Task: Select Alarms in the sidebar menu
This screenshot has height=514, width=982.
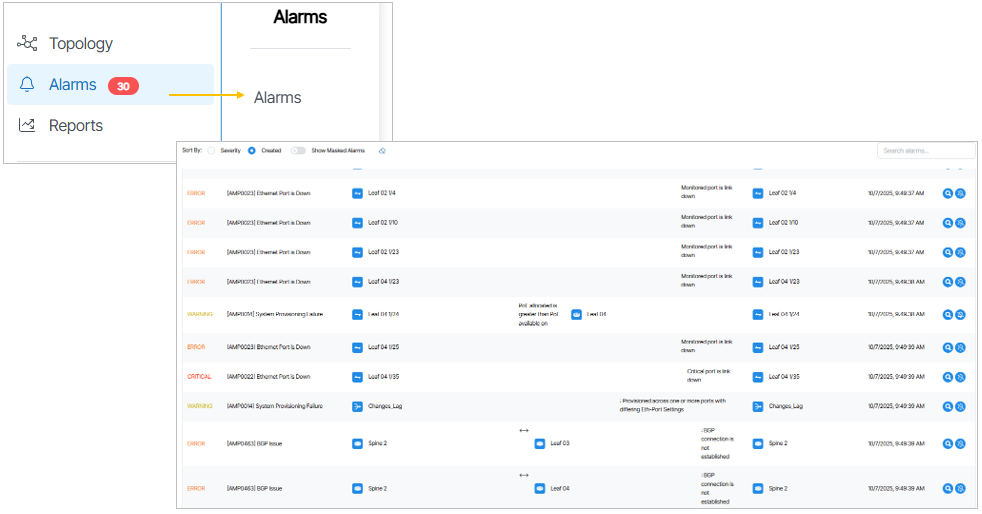Action: [72, 86]
